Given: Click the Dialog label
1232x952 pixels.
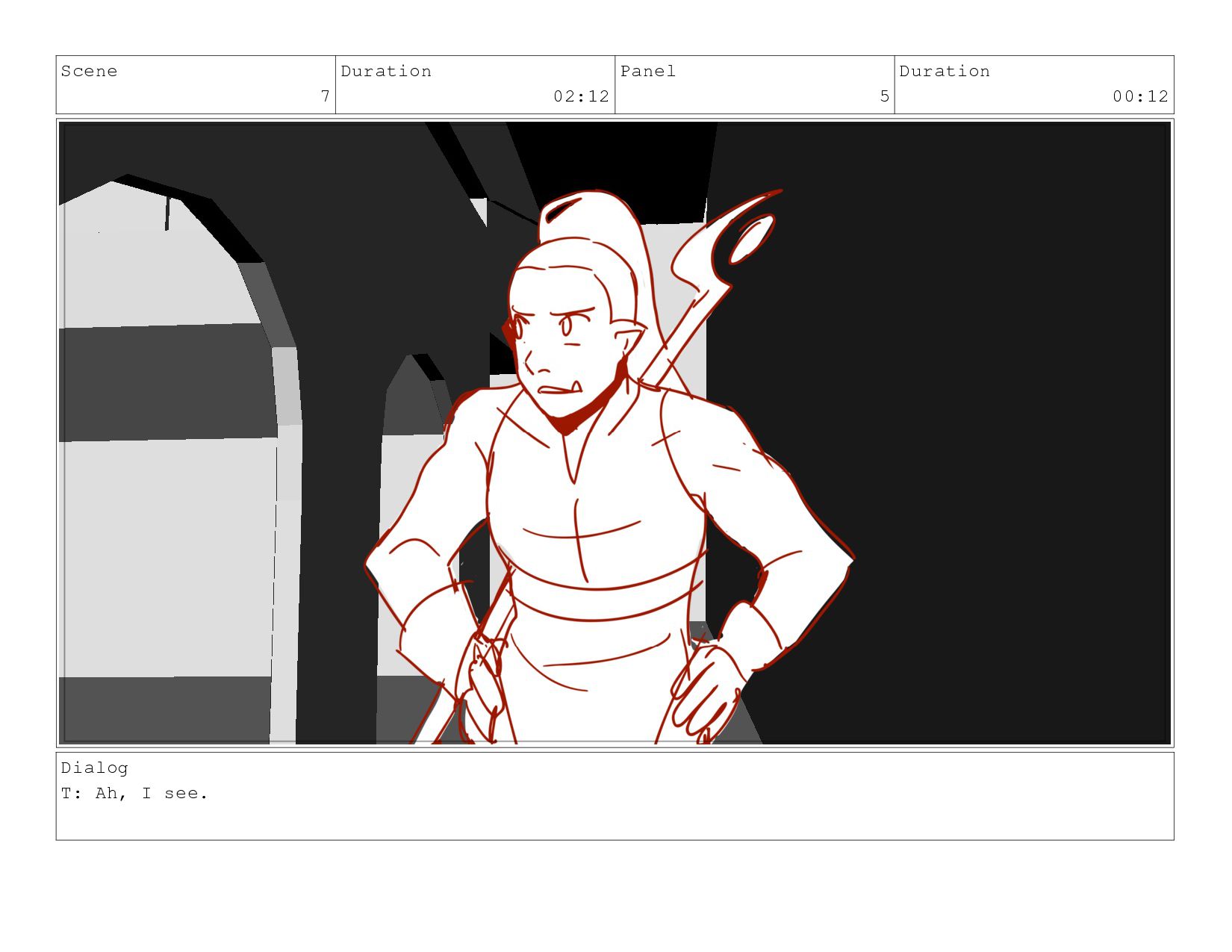Looking at the screenshot, I should (x=94, y=768).
